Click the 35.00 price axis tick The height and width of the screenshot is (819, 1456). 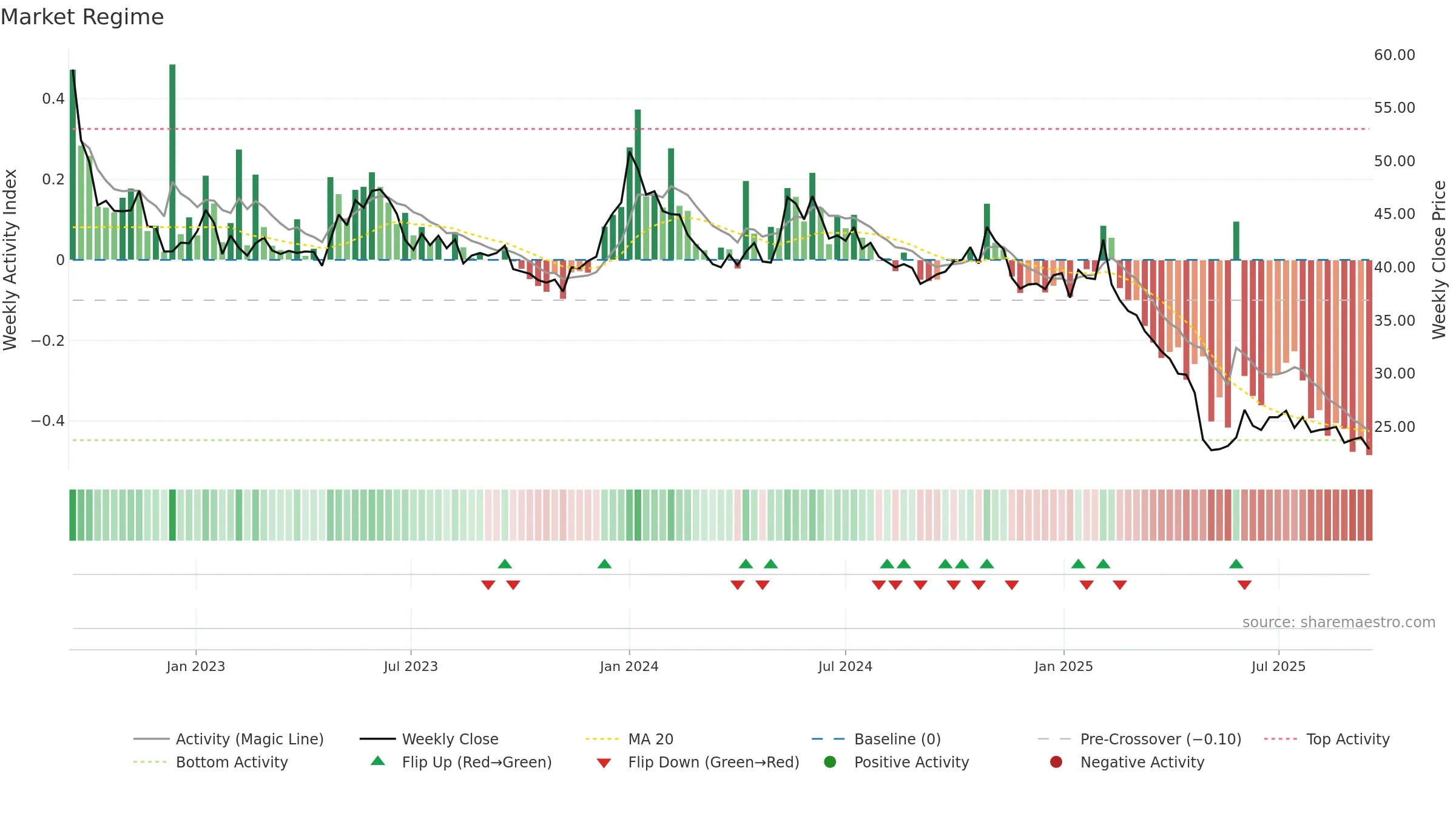(x=1395, y=320)
